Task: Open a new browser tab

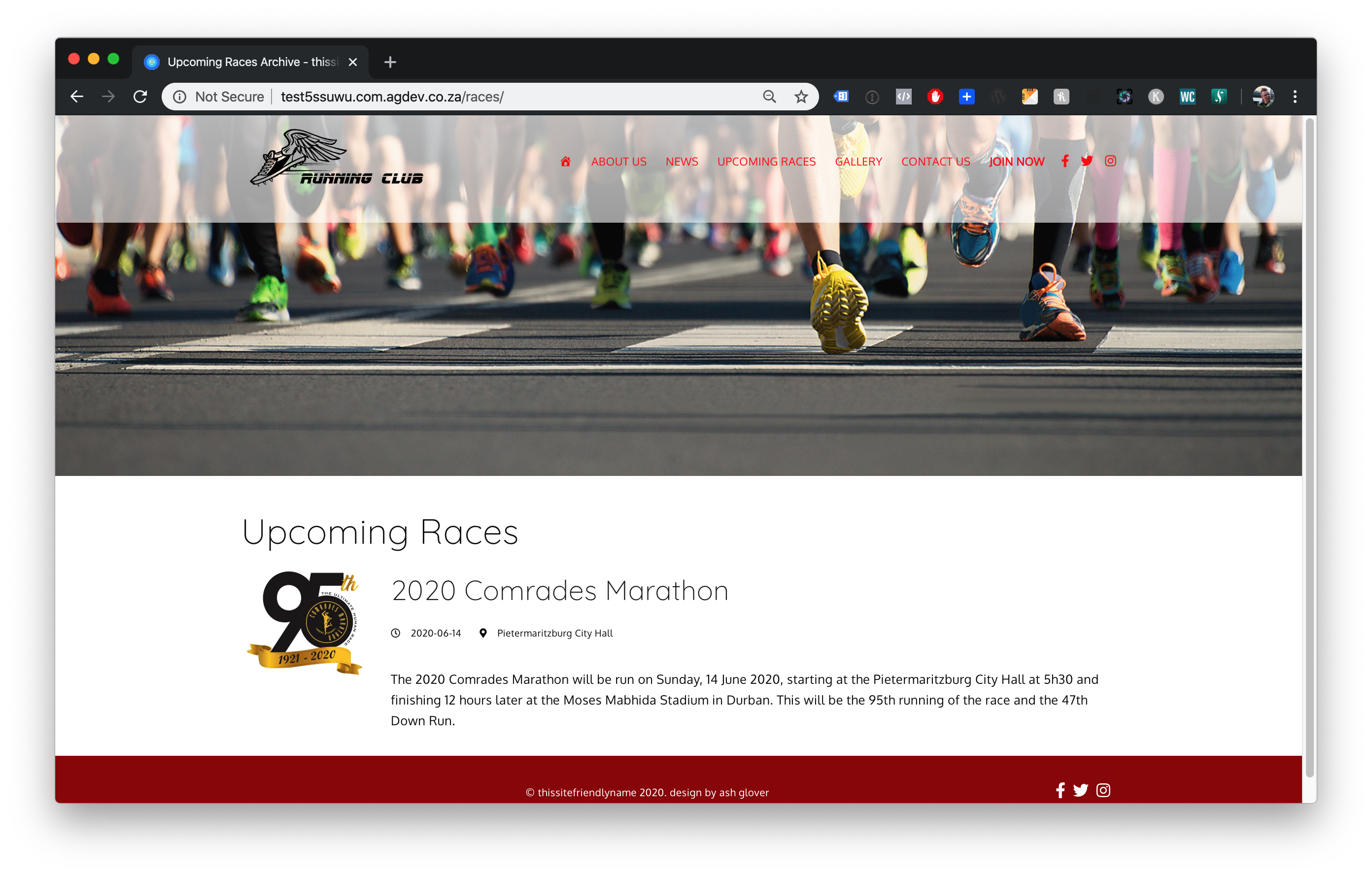Action: point(390,62)
